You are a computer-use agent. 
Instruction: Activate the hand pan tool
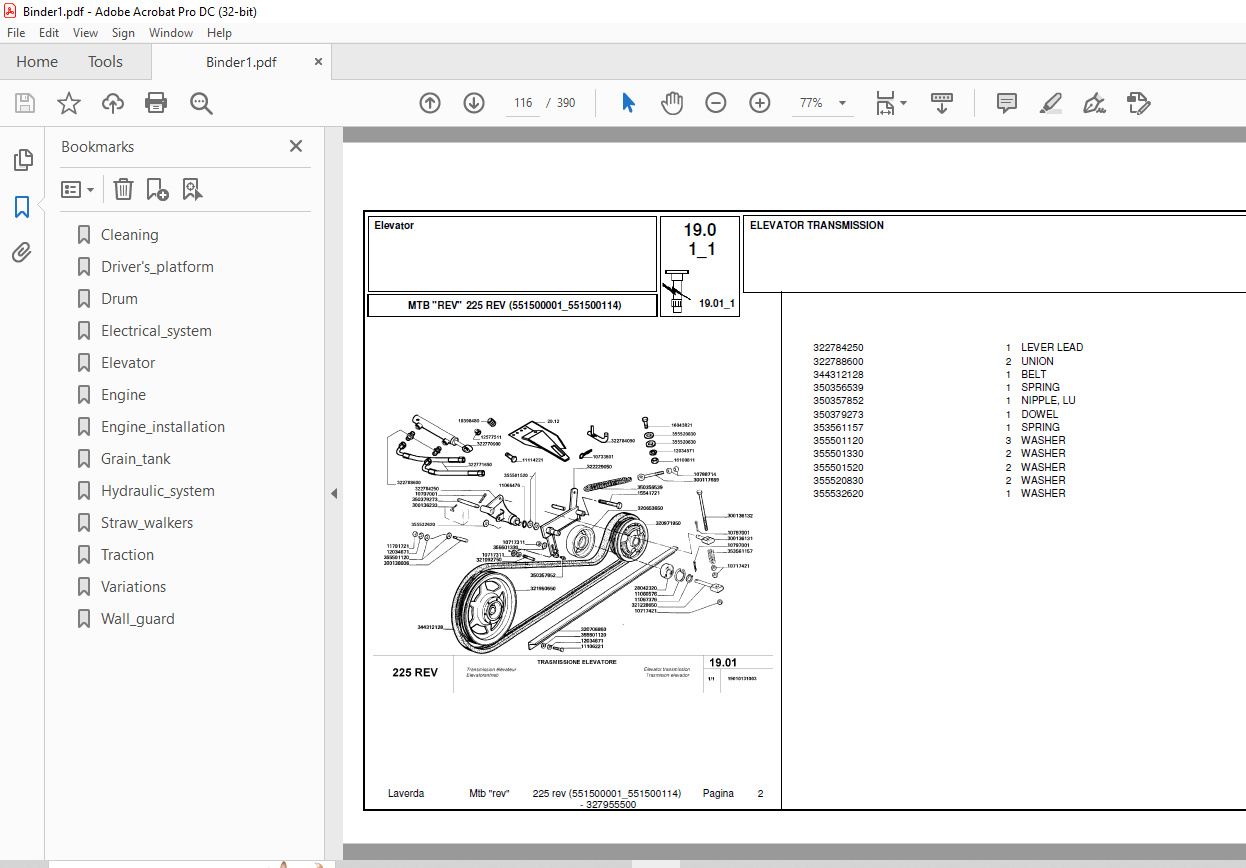673,103
